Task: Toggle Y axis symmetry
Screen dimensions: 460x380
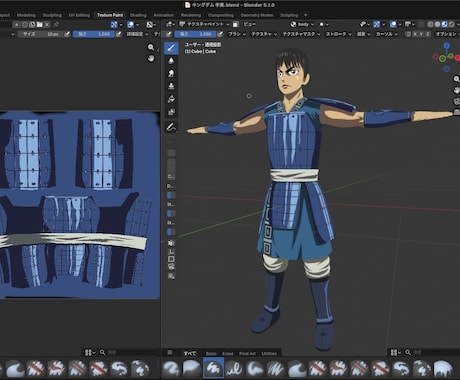Action: pos(421,34)
